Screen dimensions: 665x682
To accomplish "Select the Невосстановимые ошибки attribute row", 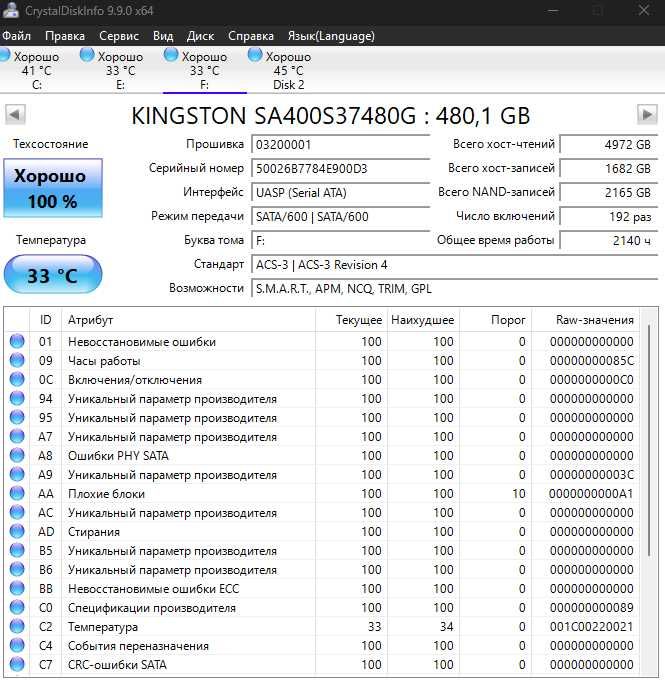I will [x=322, y=341].
